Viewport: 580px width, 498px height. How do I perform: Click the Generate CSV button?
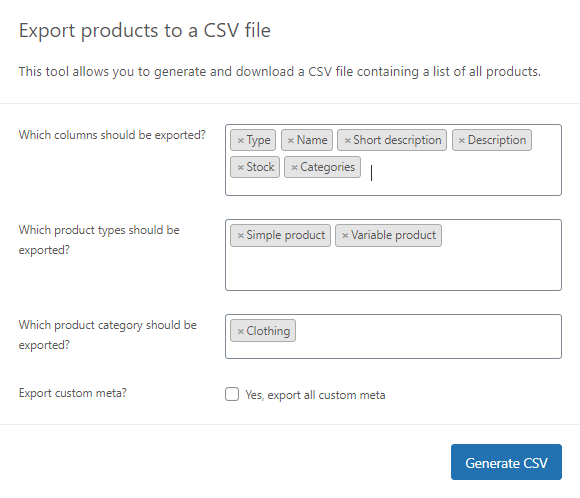506,462
